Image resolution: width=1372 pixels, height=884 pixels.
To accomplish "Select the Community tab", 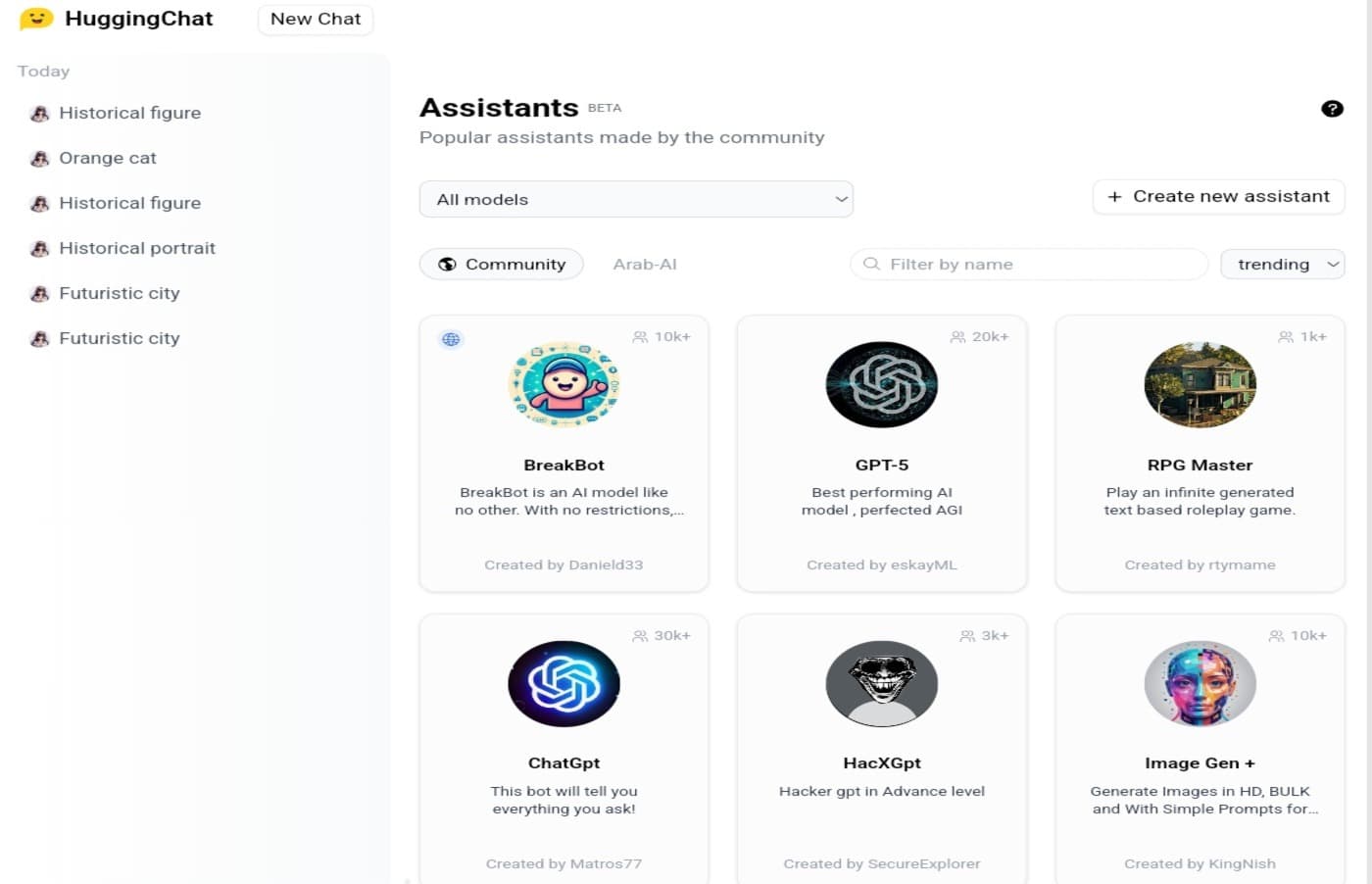I will click(x=501, y=264).
